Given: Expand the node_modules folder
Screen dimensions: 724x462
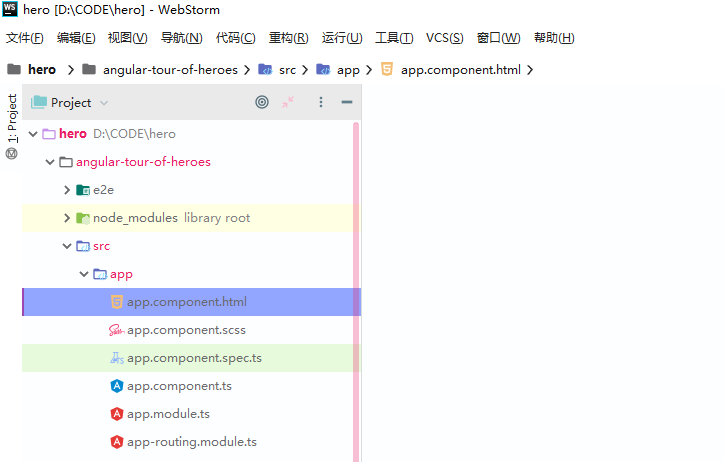Looking at the screenshot, I should pos(66,218).
